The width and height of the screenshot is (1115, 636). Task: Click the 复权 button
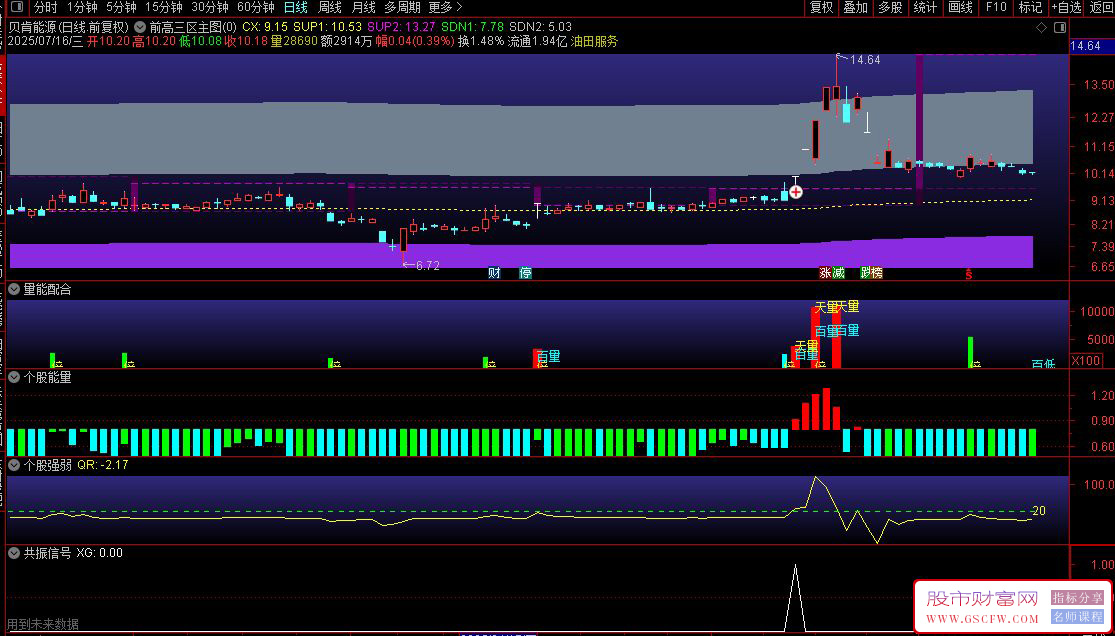[x=821, y=8]
